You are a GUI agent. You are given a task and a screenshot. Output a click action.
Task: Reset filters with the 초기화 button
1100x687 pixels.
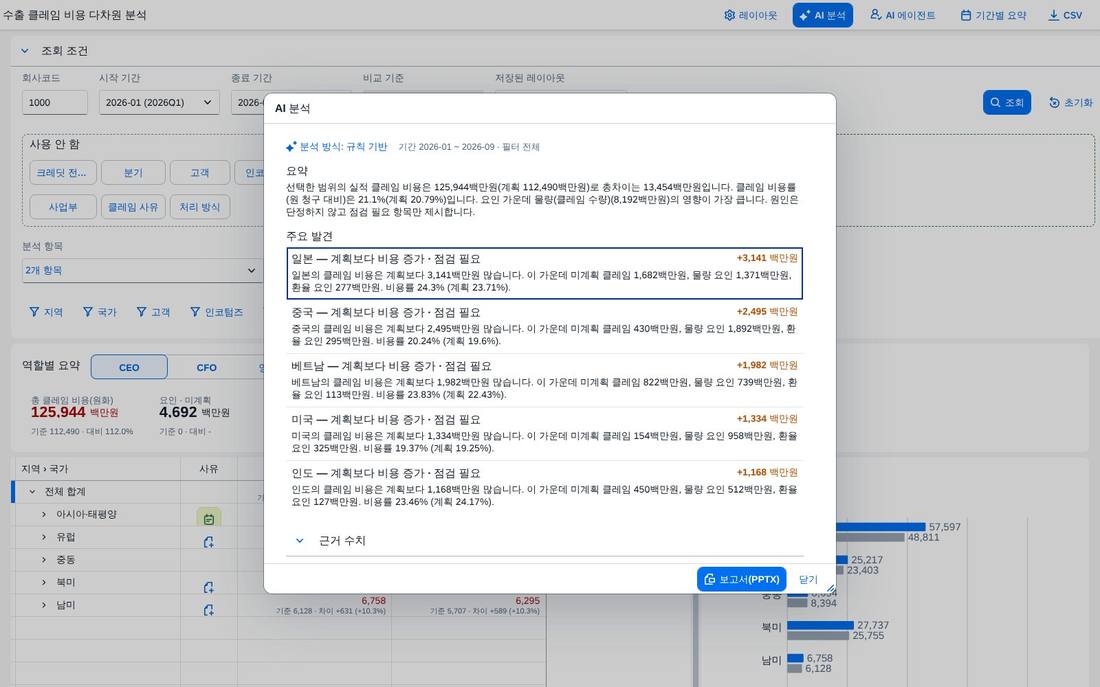coord(1071,102)
